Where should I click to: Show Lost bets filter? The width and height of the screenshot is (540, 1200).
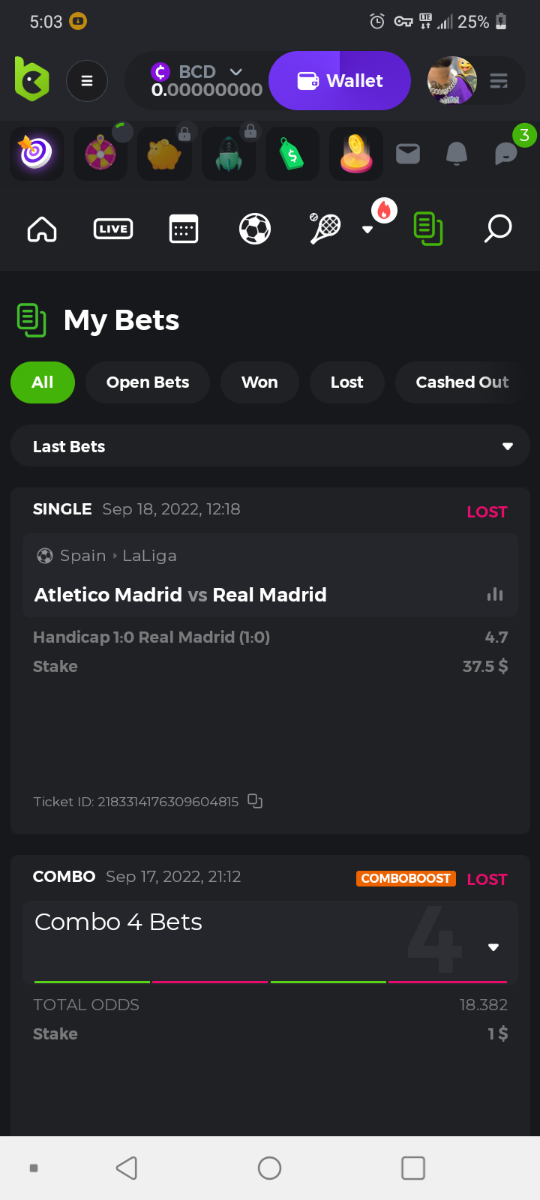pyautogui.click(x=347, y=382)
